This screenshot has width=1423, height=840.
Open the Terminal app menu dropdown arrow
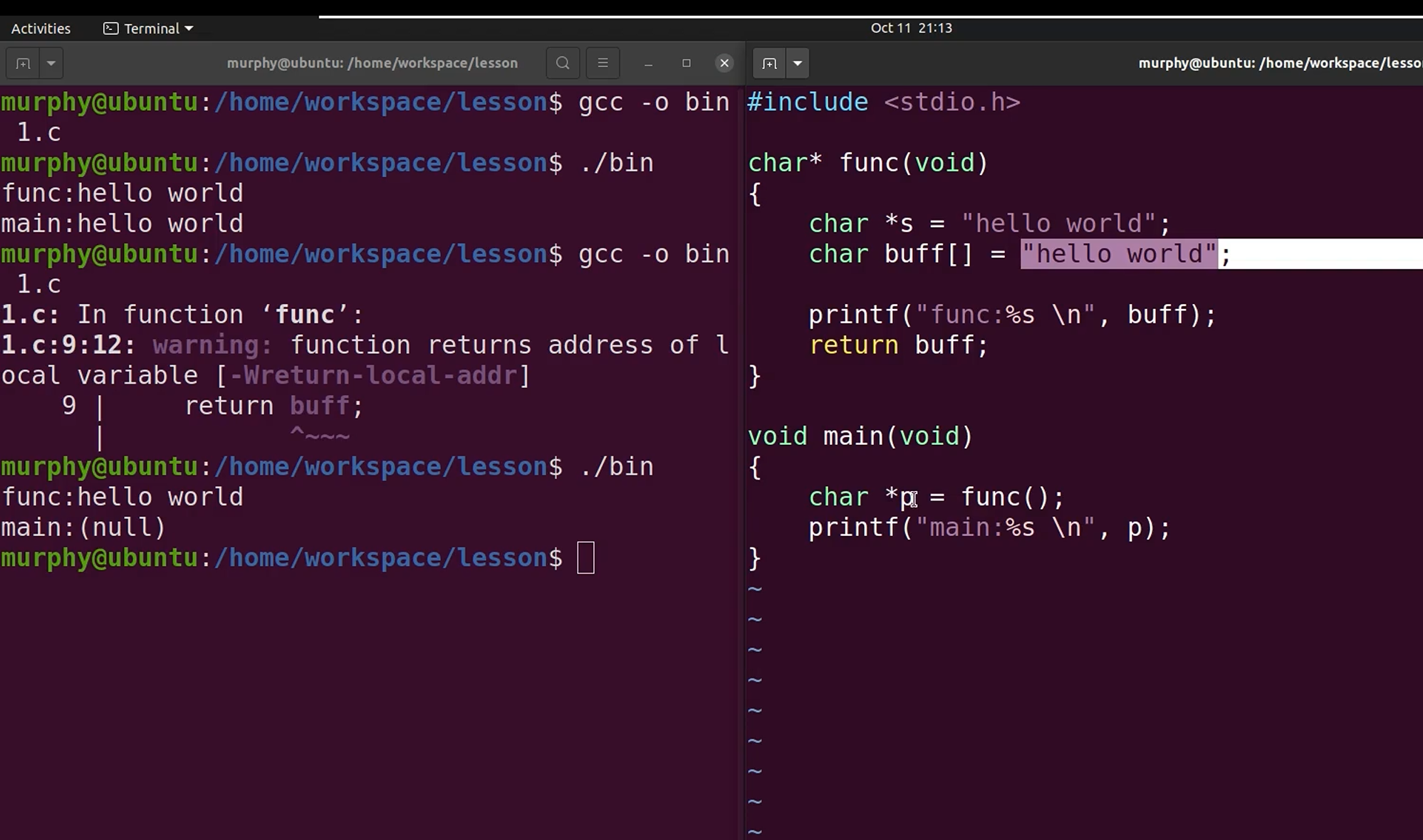point(189,28)
